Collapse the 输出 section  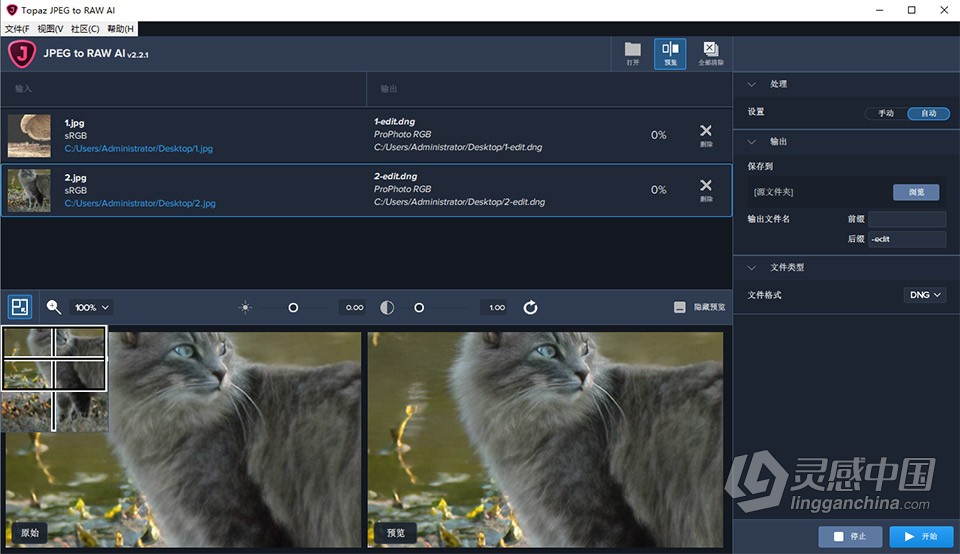[x=752, y=142]
